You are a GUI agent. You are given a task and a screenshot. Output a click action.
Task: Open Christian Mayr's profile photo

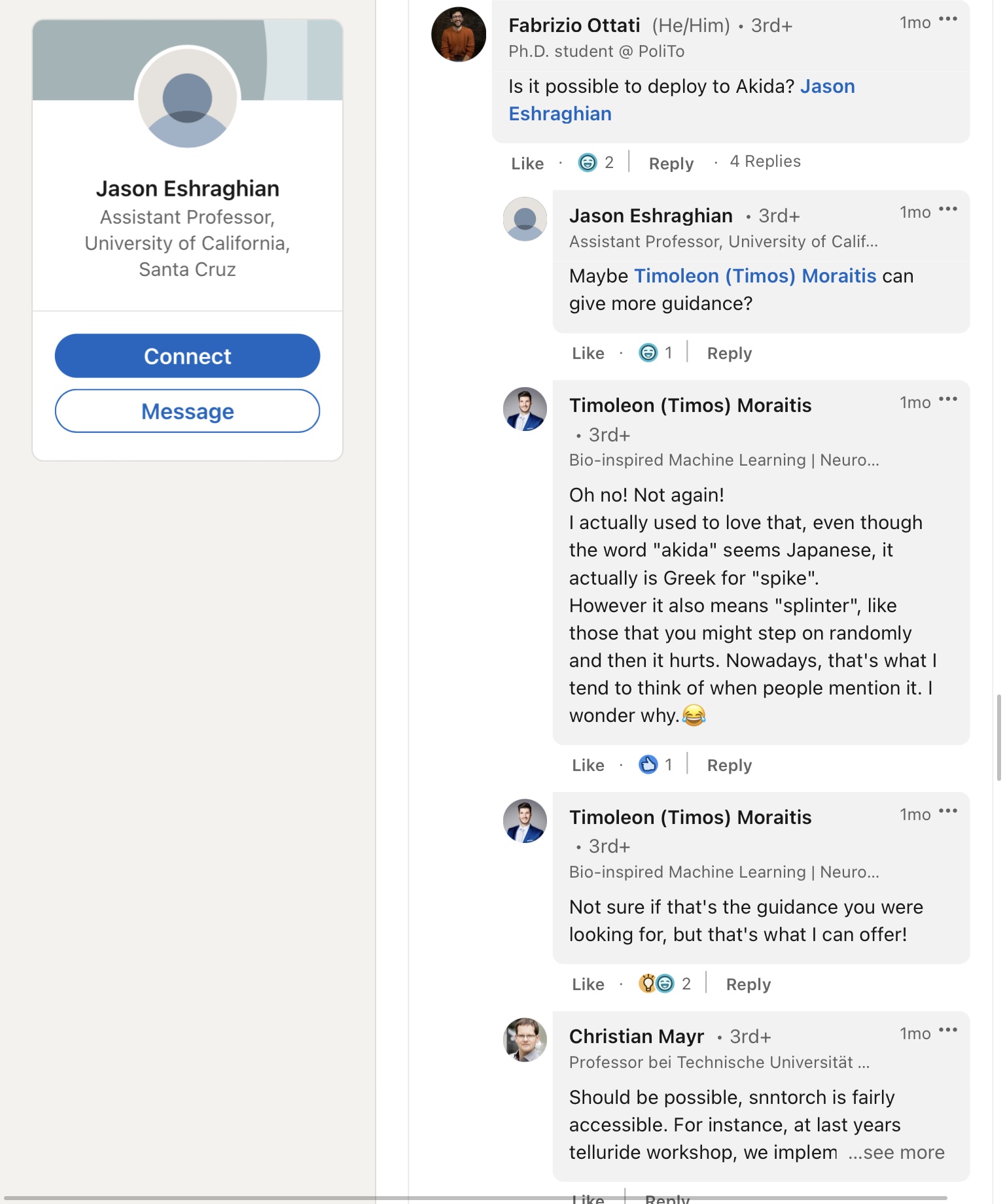(x=525, y=1040)
